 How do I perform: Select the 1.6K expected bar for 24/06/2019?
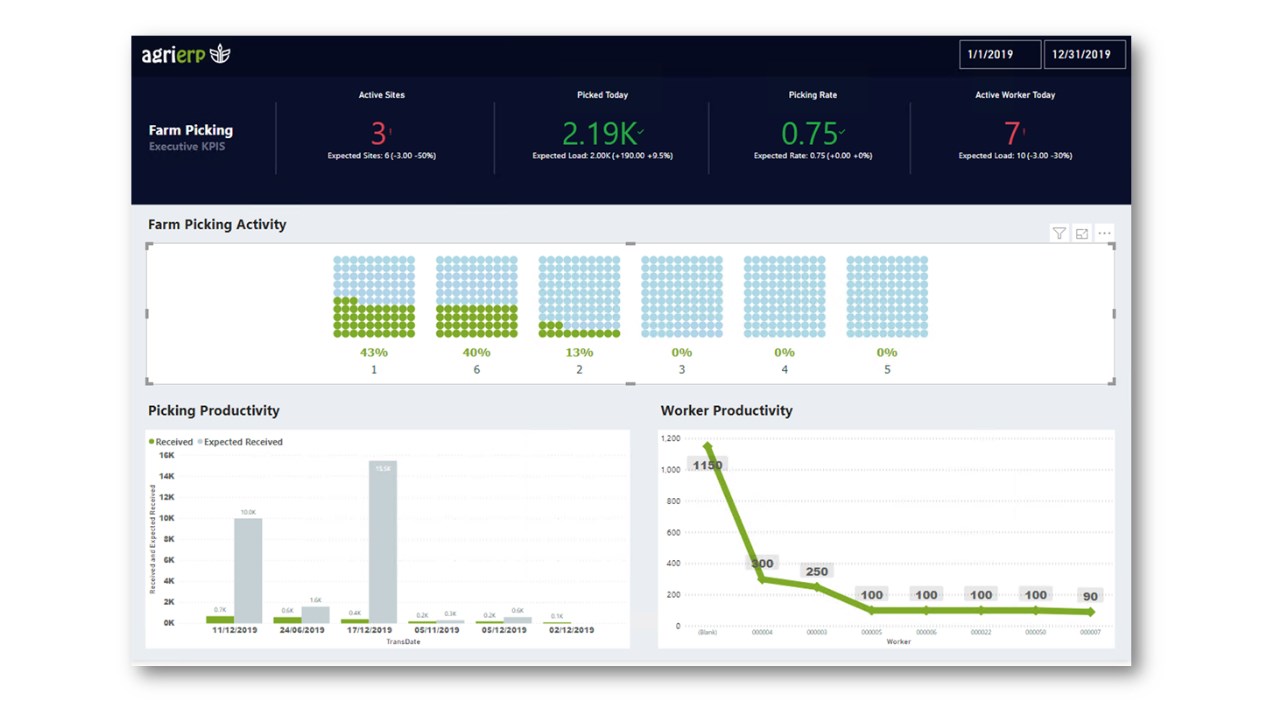click(315, 615)
